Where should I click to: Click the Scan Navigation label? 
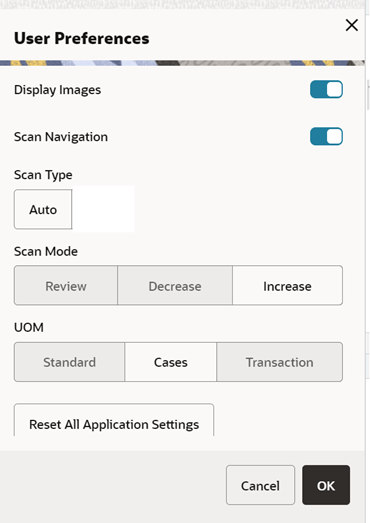[61, 137]
